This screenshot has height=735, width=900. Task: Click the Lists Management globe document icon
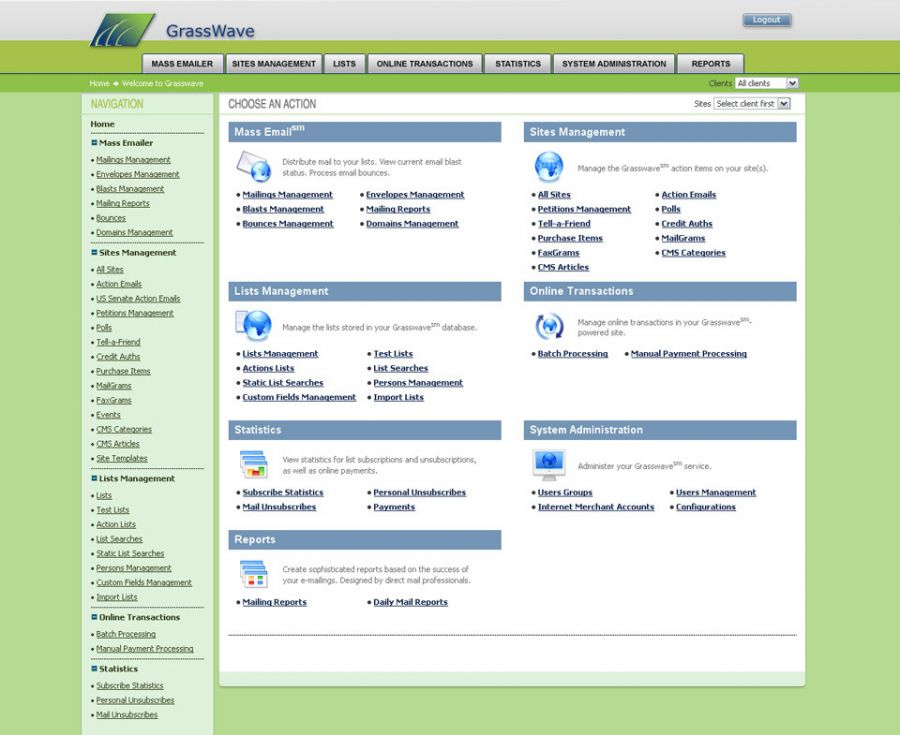[x=253, y=325]
